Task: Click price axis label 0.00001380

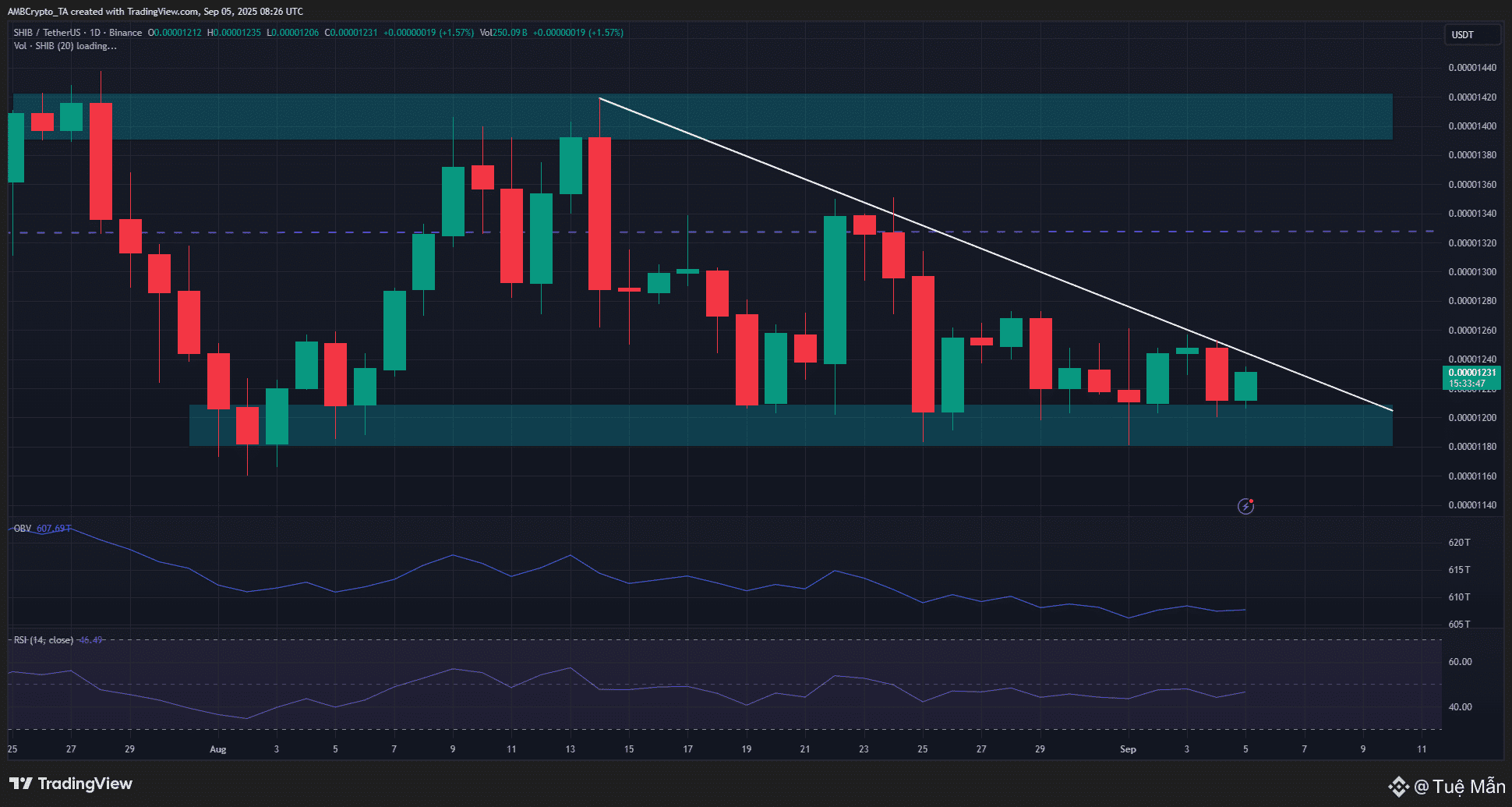Action: pos(1472,155)
